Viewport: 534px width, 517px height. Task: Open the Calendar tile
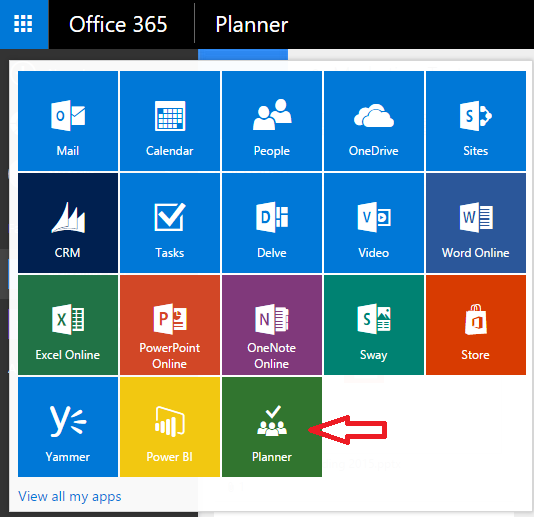[x=170, y=121]
